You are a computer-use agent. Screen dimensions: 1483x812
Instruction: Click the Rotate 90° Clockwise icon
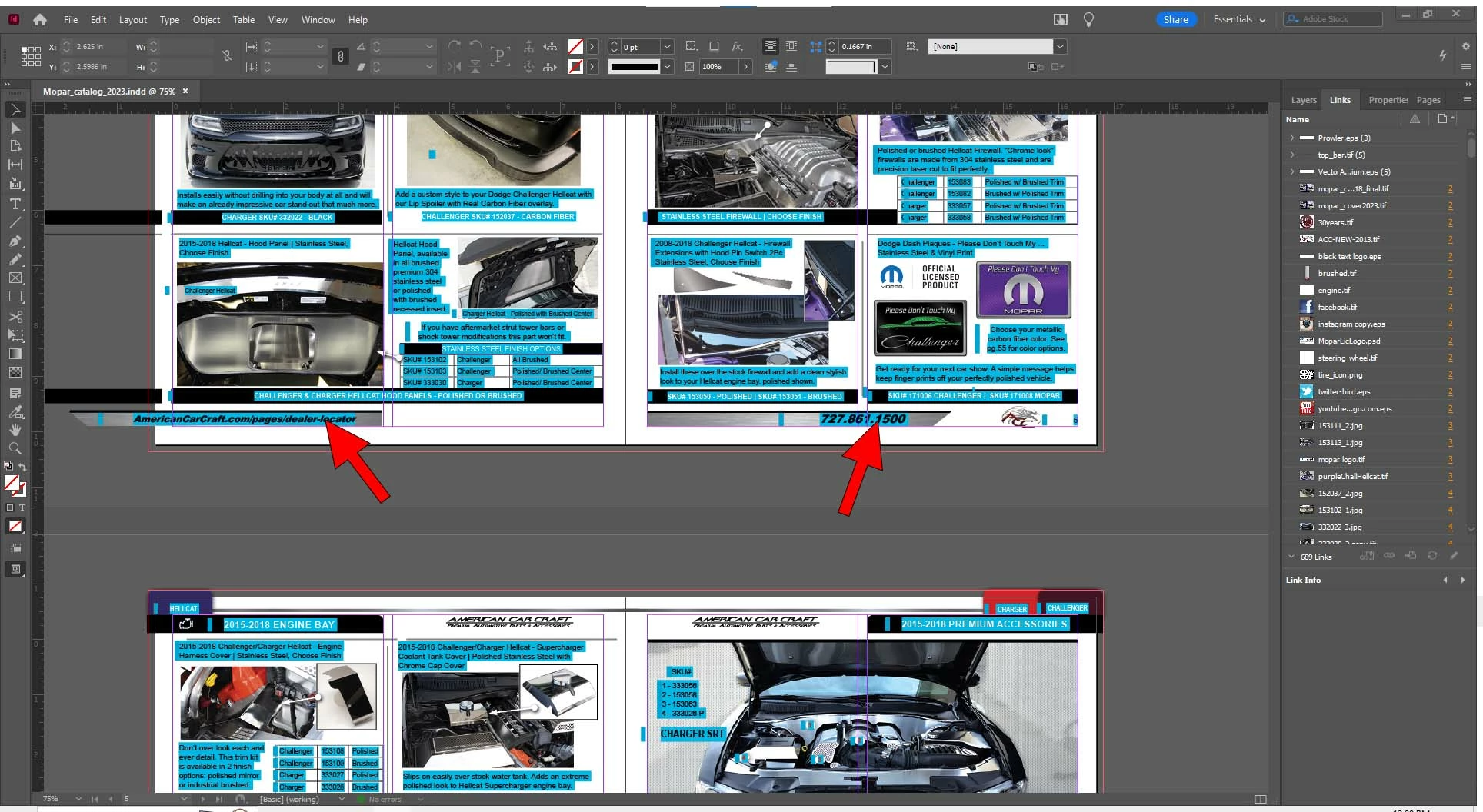pyautogui.click(x=455, y=46)
